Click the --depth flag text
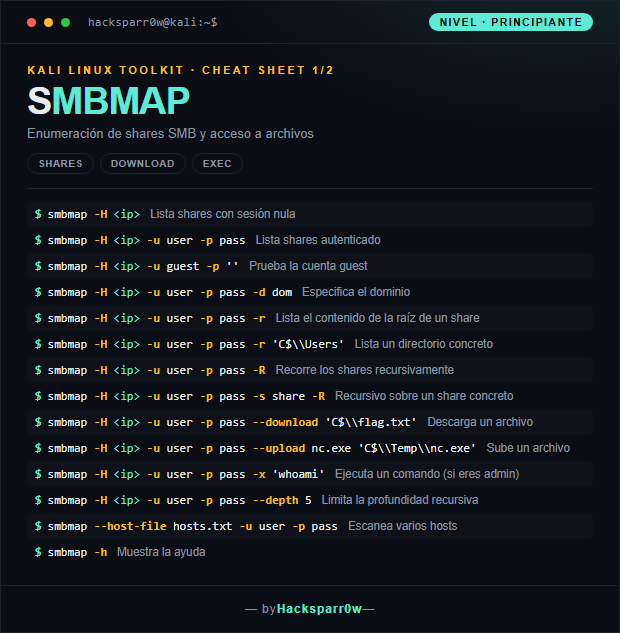This screenshot has width=620, height=633. pyautogui.click(x=276, y=500)
